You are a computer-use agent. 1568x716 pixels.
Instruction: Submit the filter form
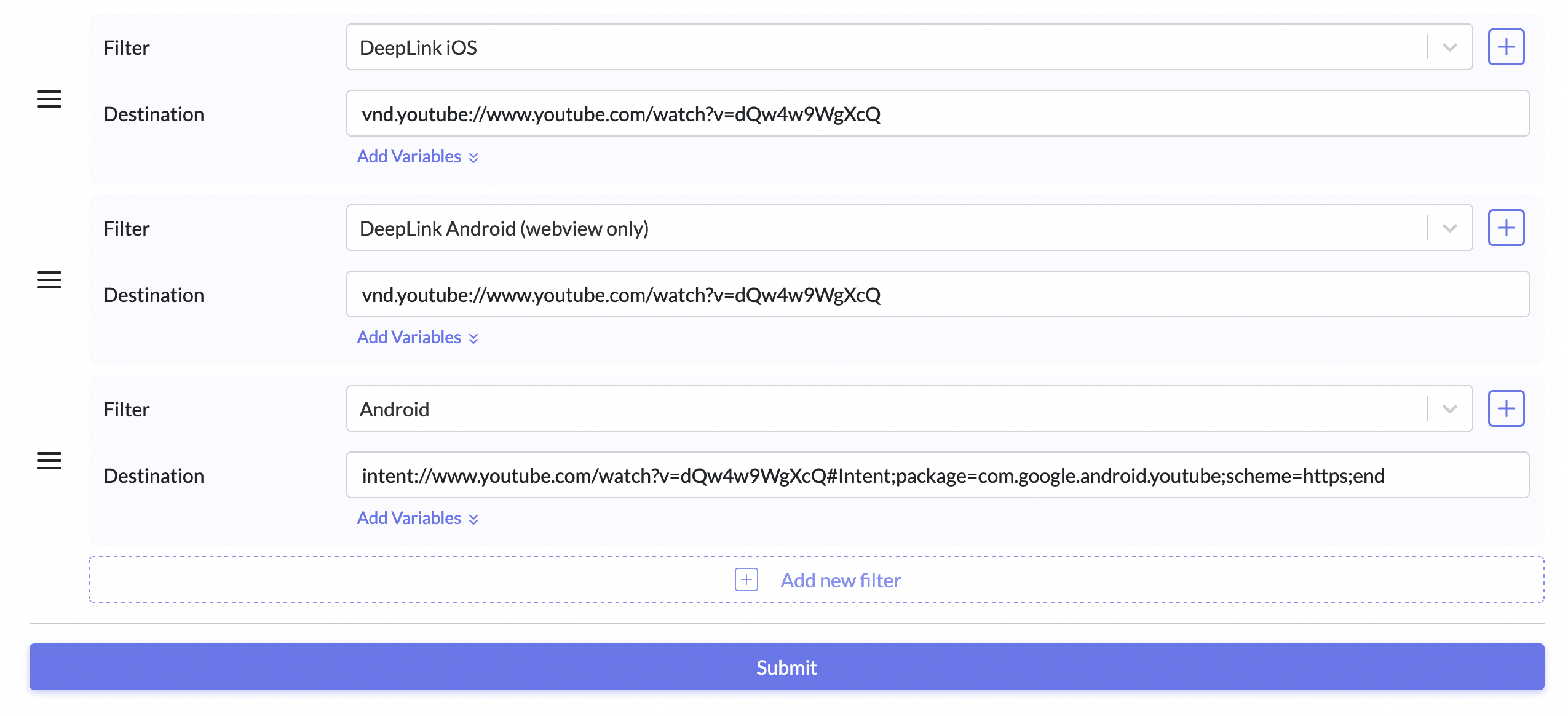coord(786,667)
